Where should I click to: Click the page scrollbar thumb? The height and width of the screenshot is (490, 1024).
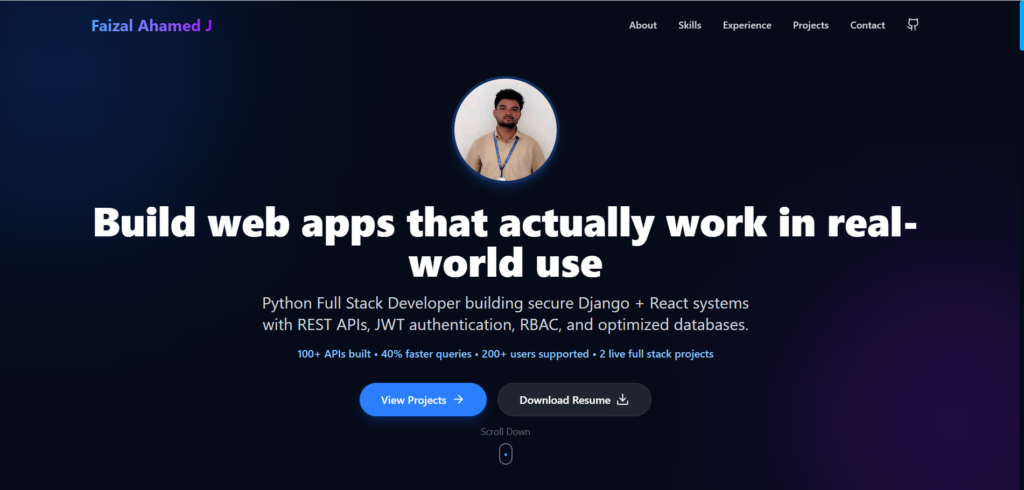click(x=1021, y=25)
